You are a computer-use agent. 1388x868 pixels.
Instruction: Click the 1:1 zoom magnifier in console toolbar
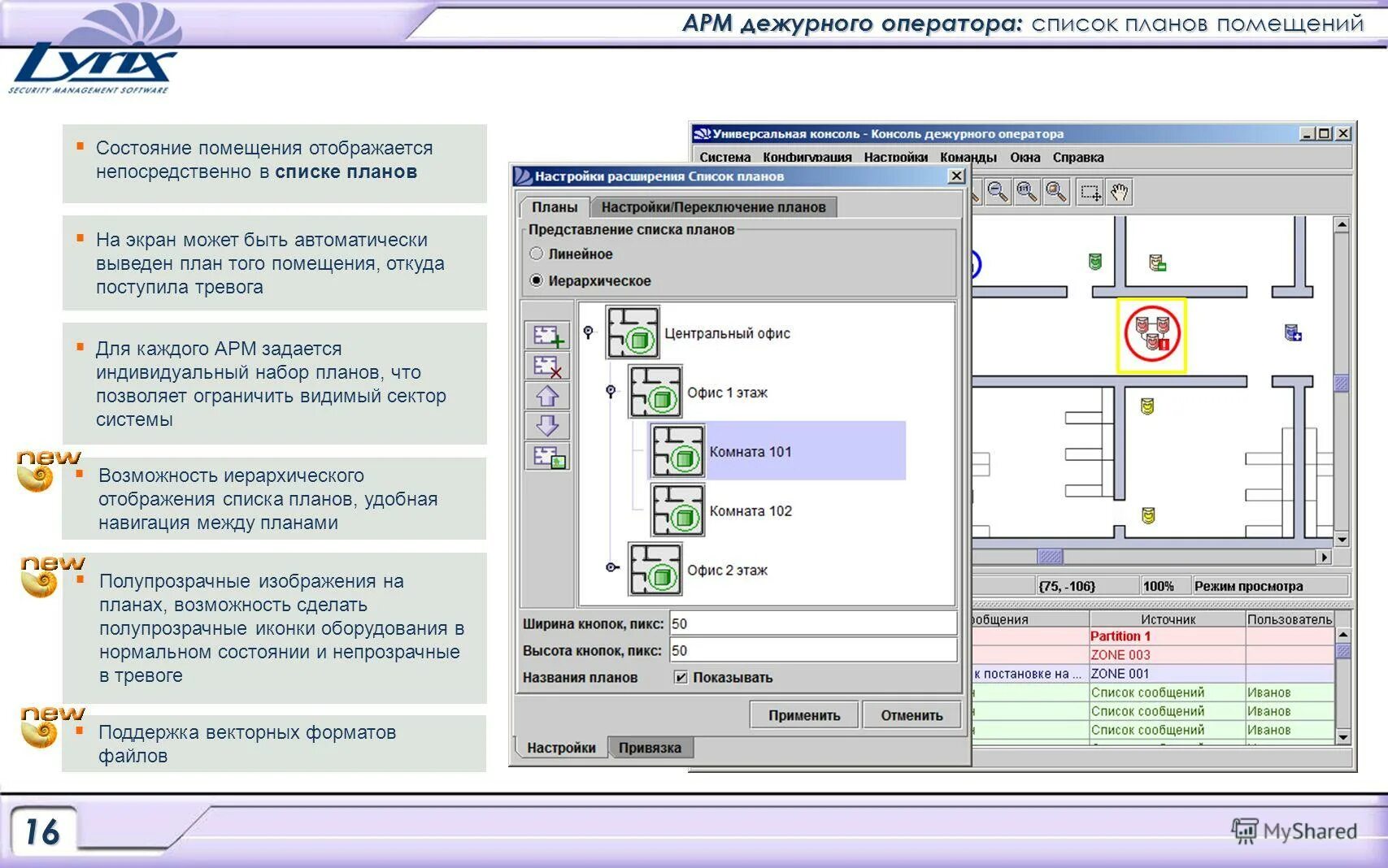[x=1027, y=192]
